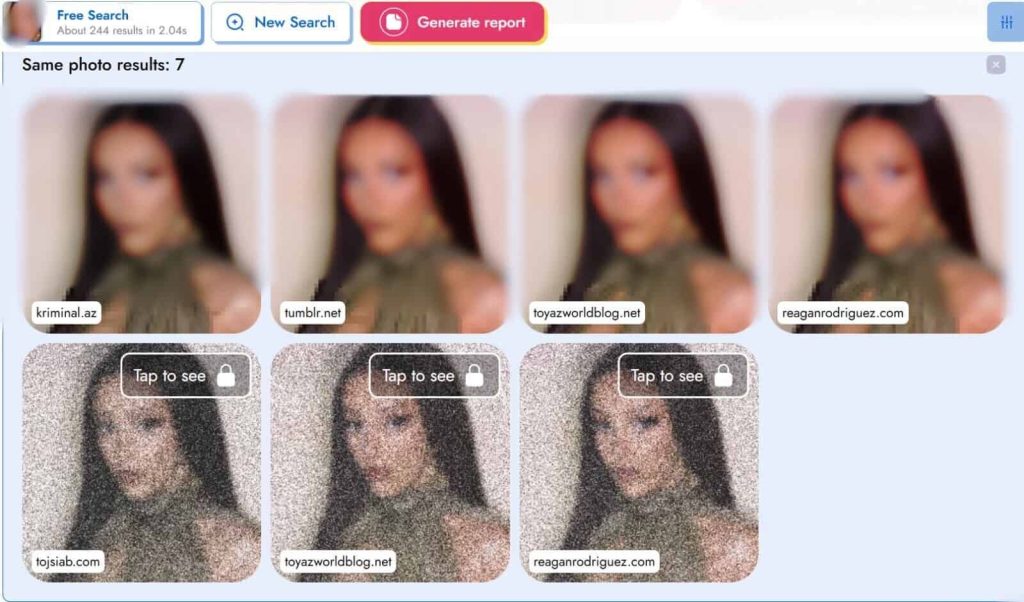Viewport: 1024px width, 602px height.
Task: Click the Generate report button
Action: tap(453, 22)
